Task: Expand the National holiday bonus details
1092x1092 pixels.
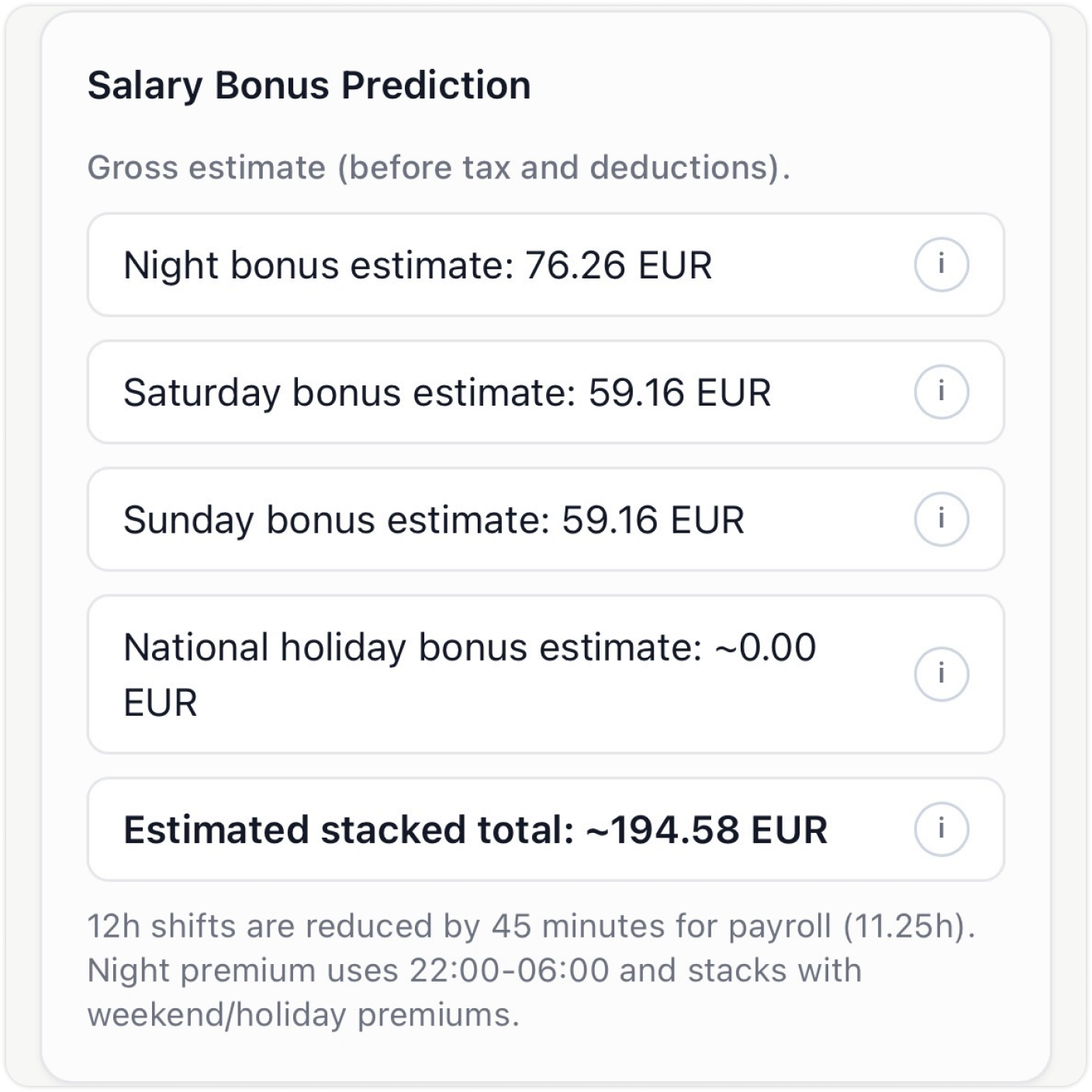Action: coord(941,673)
